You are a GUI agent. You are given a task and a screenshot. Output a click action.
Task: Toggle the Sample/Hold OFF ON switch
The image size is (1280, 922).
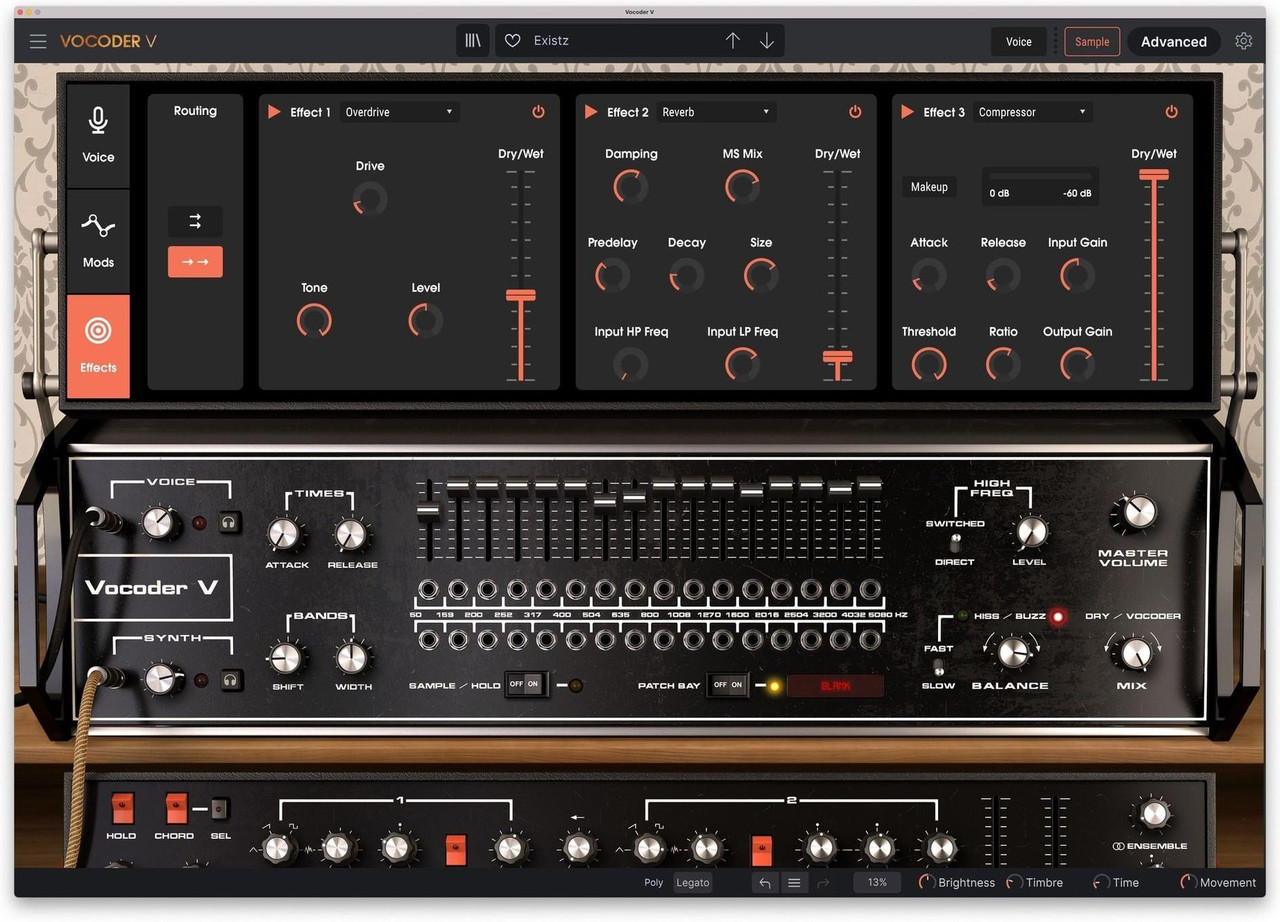[526, 685]
